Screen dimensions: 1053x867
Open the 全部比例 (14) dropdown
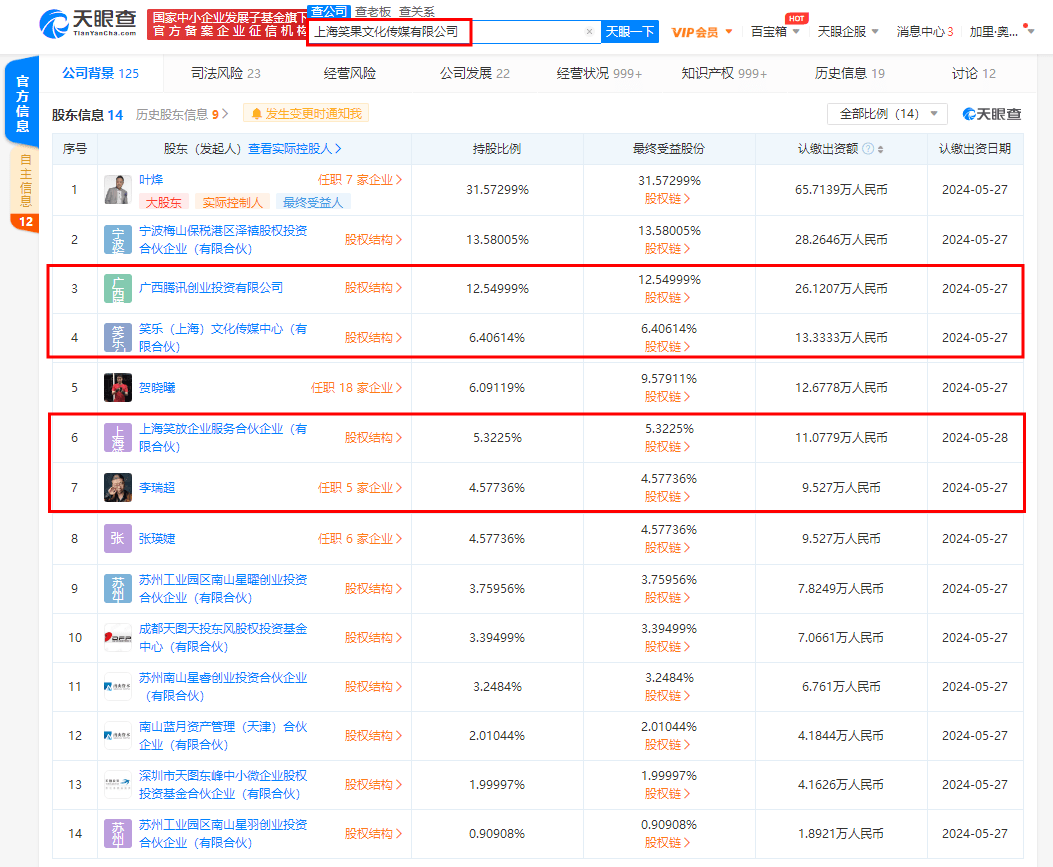[887, 114]
